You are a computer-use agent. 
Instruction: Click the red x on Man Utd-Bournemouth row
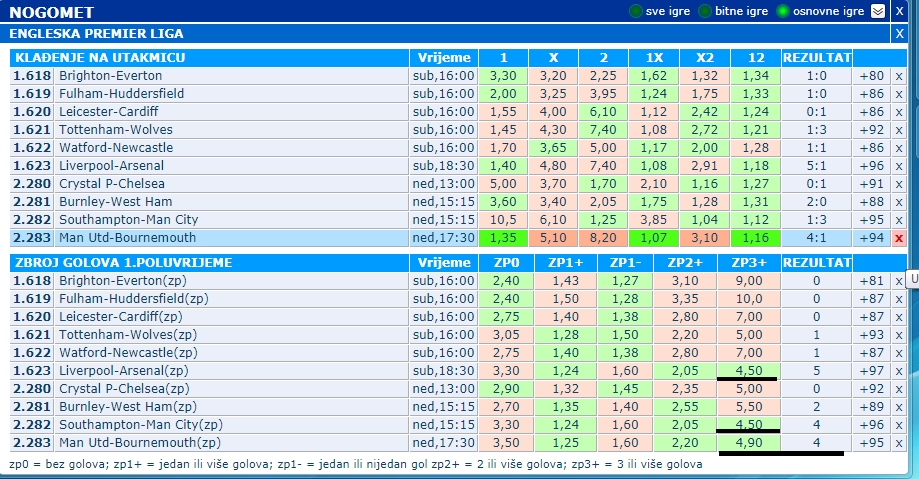[898, 238]
